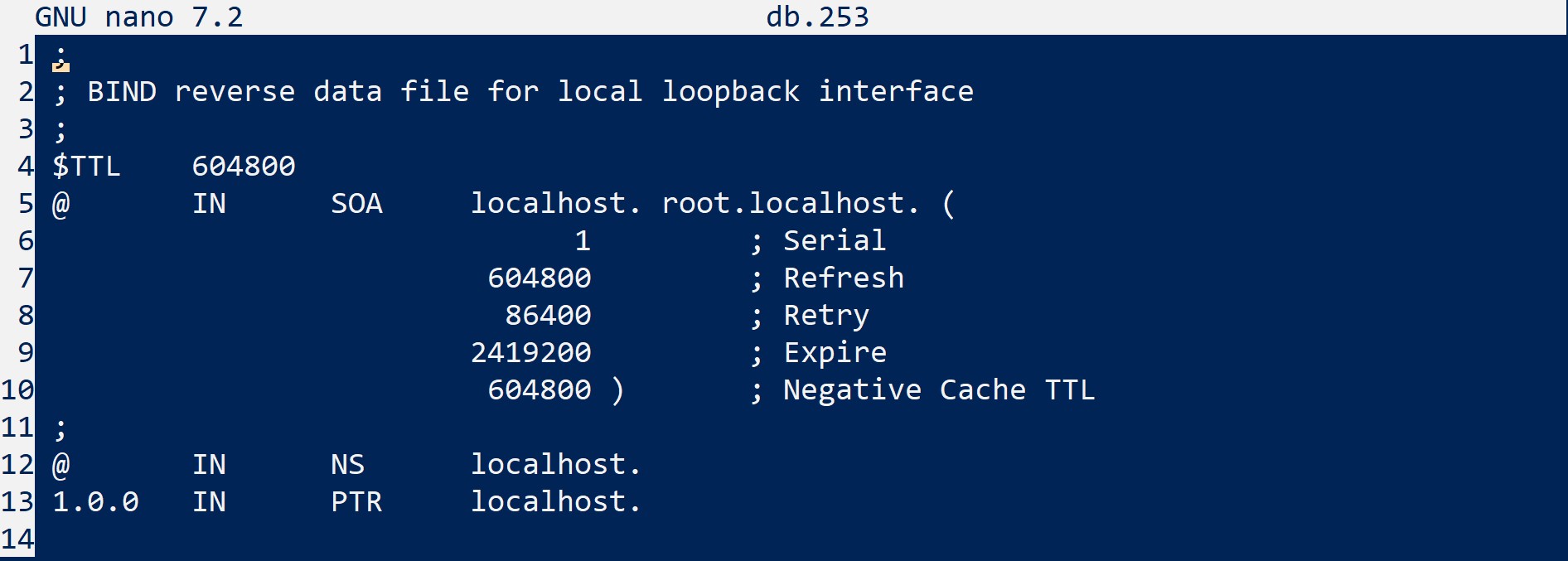Place cursor on the $TTL directive

(x=86, y=167)
